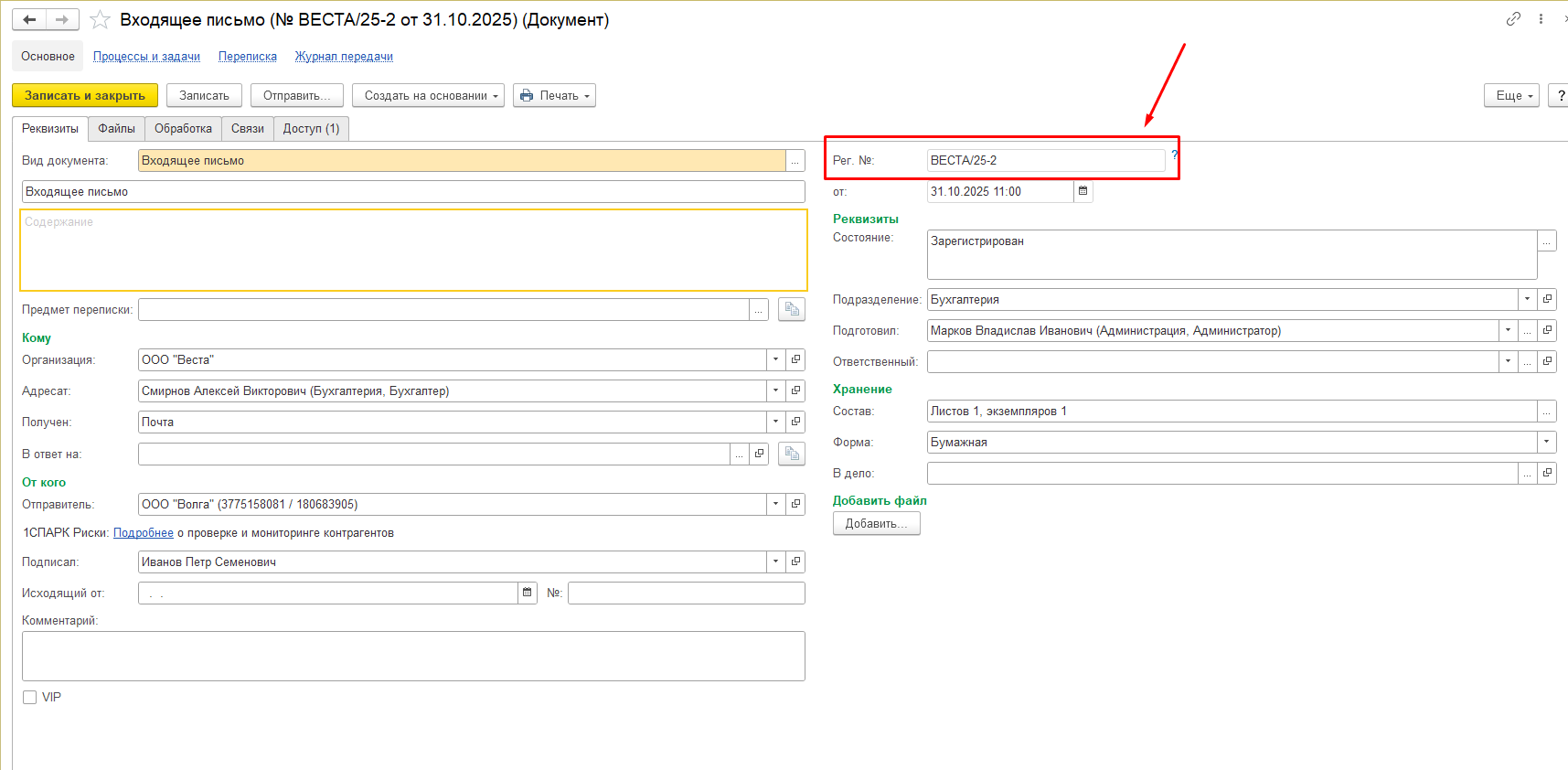Click the Записать button

point(204,95)
